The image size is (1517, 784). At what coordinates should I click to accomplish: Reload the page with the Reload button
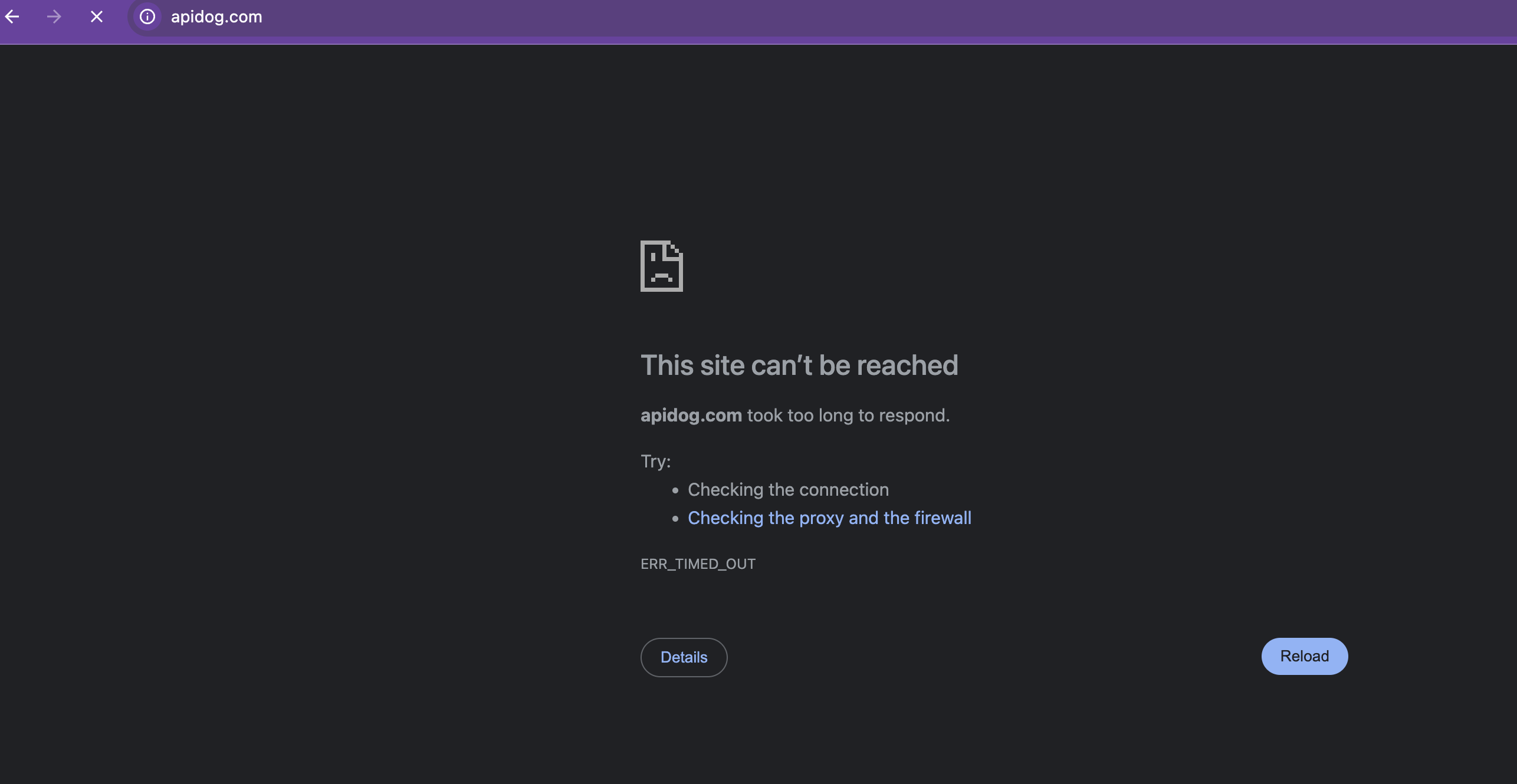[x=1305, y=656]
